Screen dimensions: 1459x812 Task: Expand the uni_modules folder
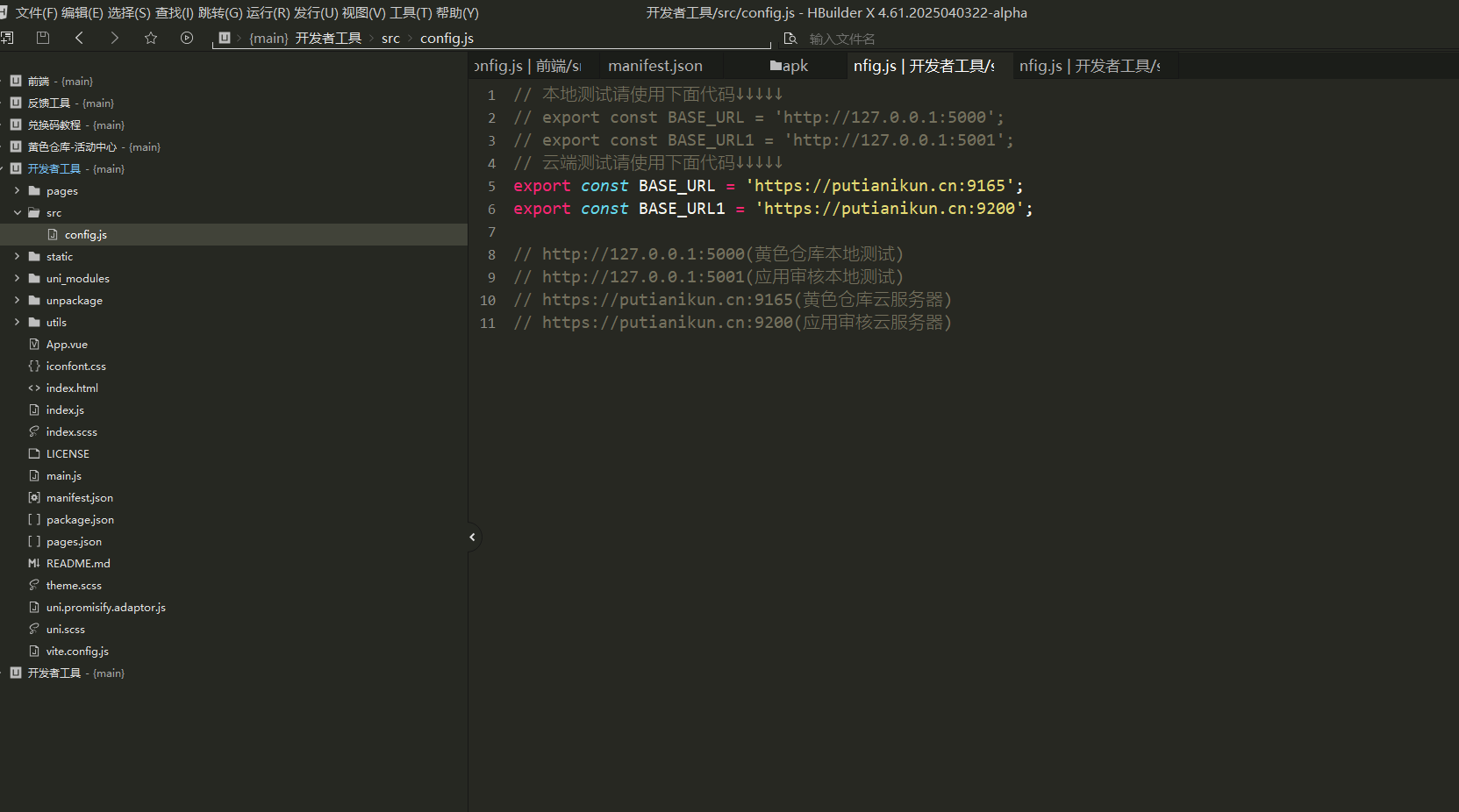17,278
